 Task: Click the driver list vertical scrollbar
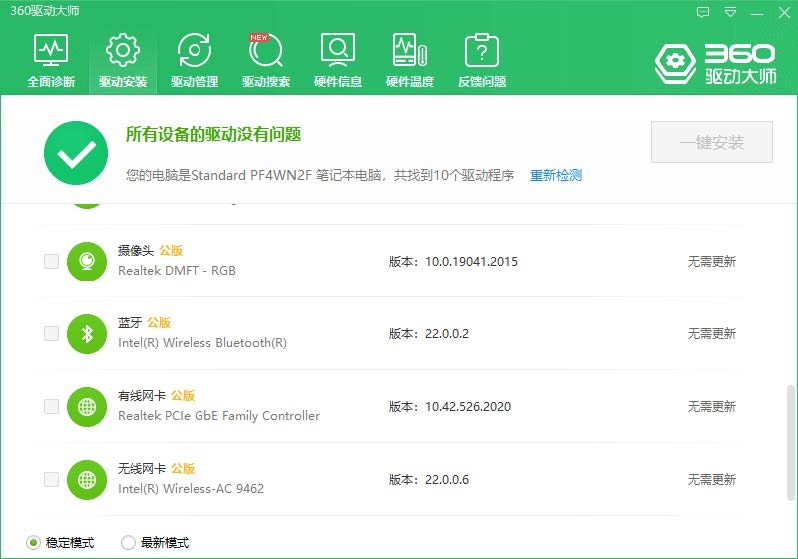[790, 442]
